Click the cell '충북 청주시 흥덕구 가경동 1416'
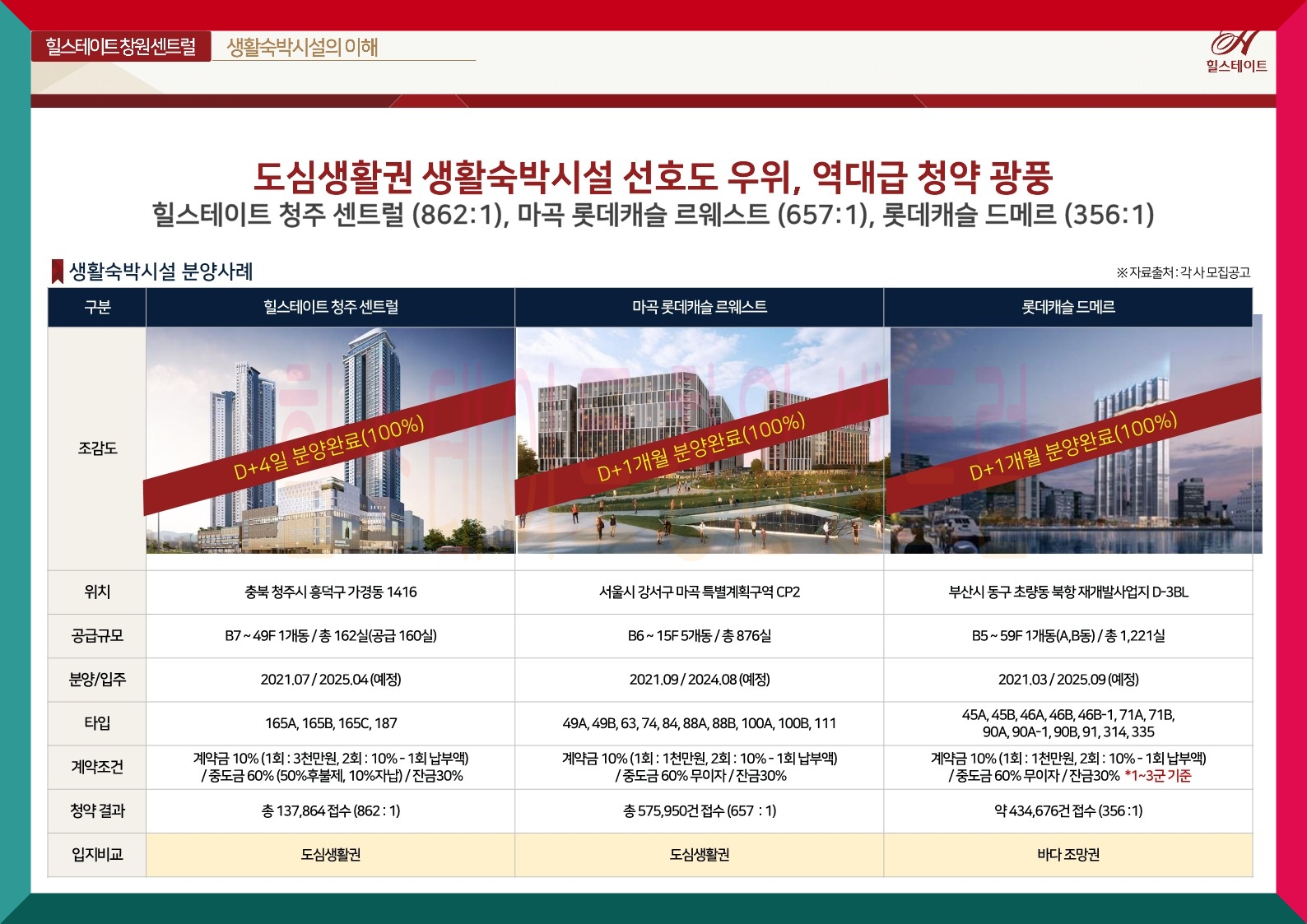The height and width of the screenshot is (924, 1307). coord(331,592)
